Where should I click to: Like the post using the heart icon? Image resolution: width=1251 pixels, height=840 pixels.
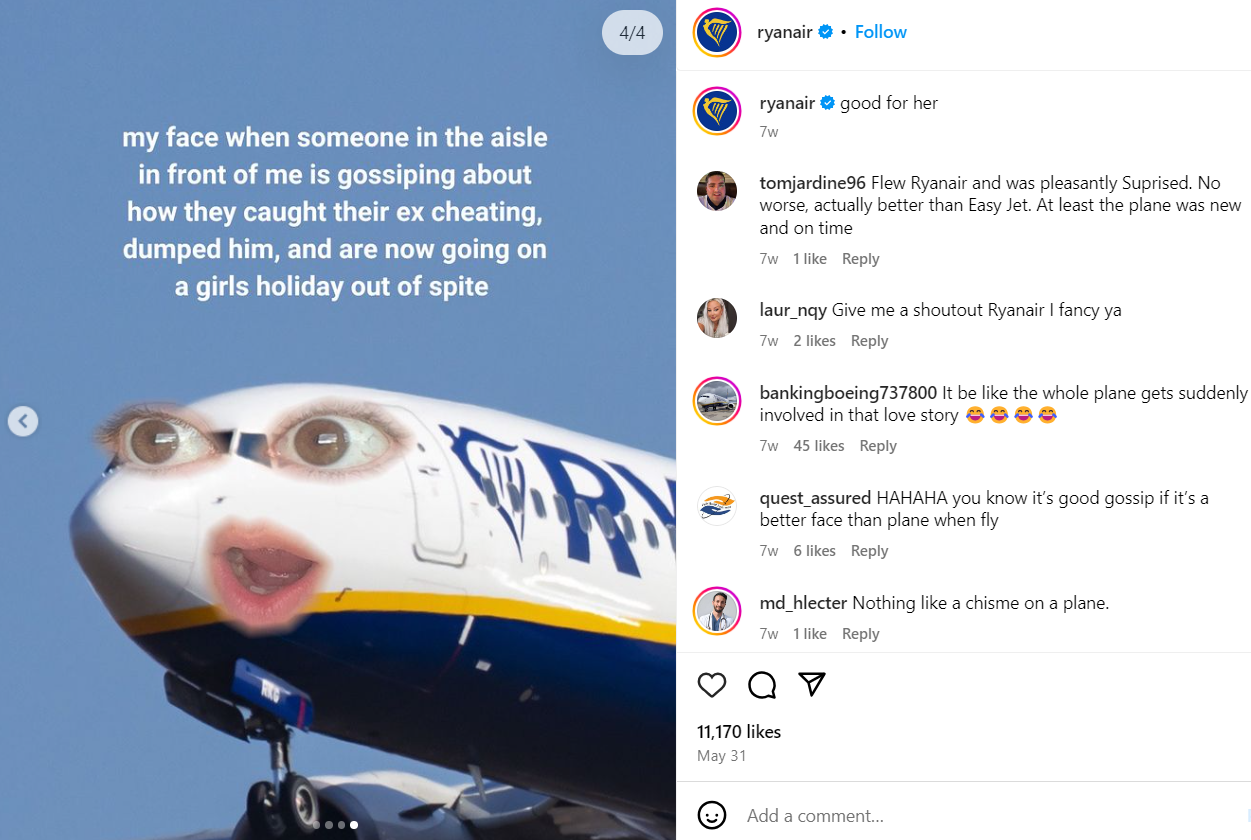click(x=711, y=685)
